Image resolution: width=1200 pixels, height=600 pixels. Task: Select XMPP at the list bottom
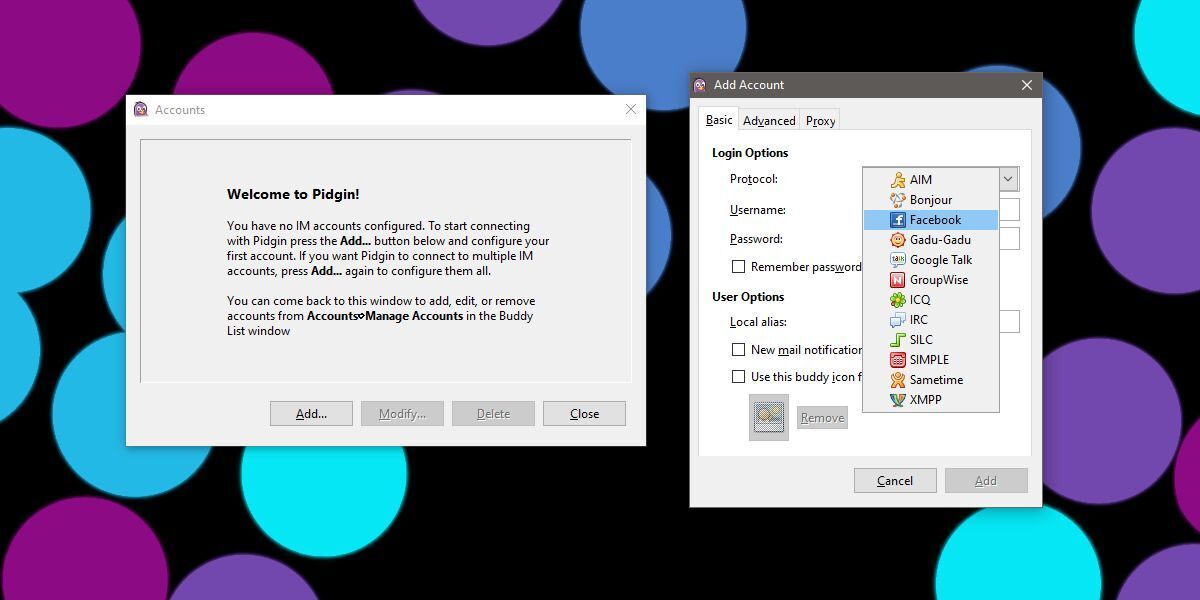click(x=926, y=399)
